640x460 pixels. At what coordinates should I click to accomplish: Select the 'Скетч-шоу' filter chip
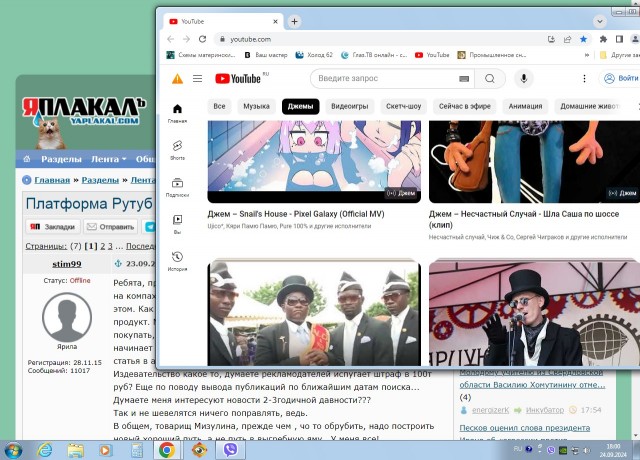coord(403,106)
